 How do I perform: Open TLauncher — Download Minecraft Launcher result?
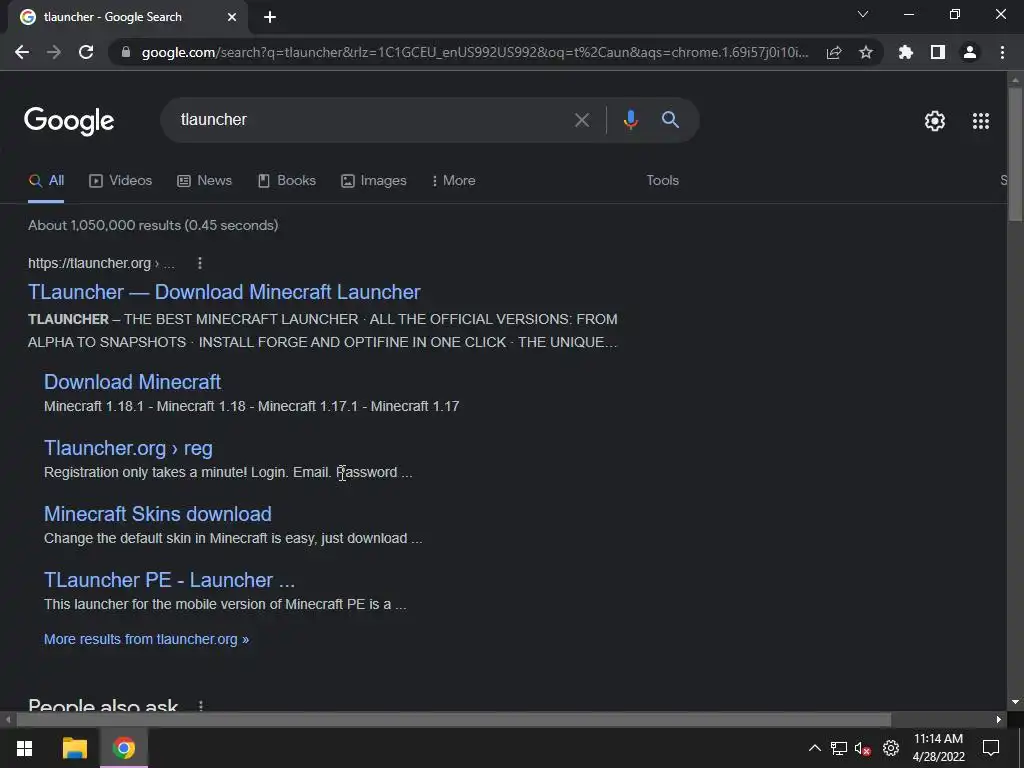point(224,292)
